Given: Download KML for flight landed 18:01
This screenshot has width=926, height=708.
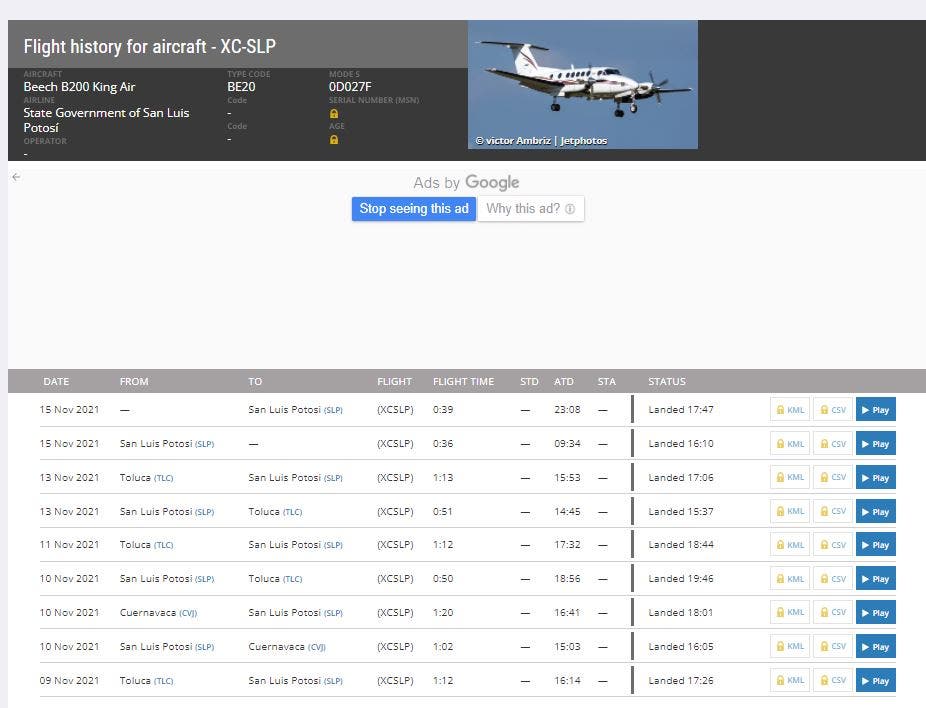Looking at the screenshot, I should (789, 613).
